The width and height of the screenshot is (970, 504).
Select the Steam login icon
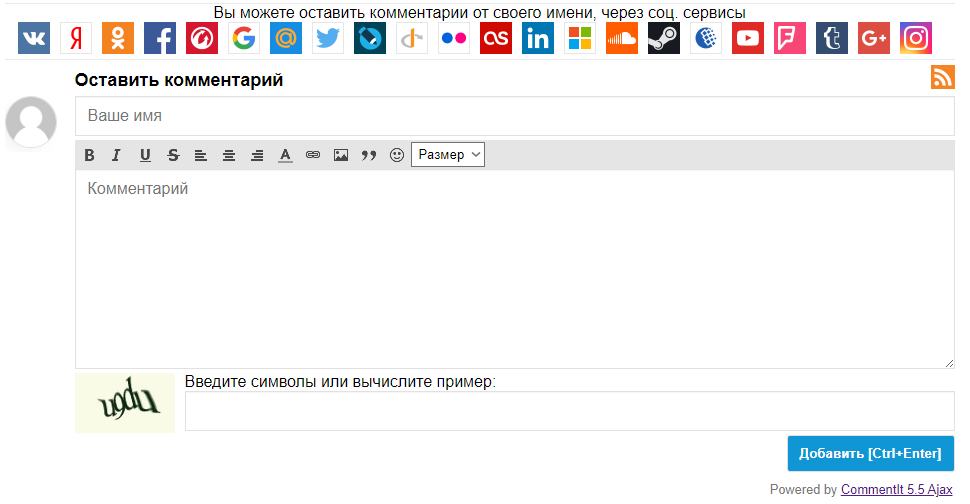[x=664, y=38]
